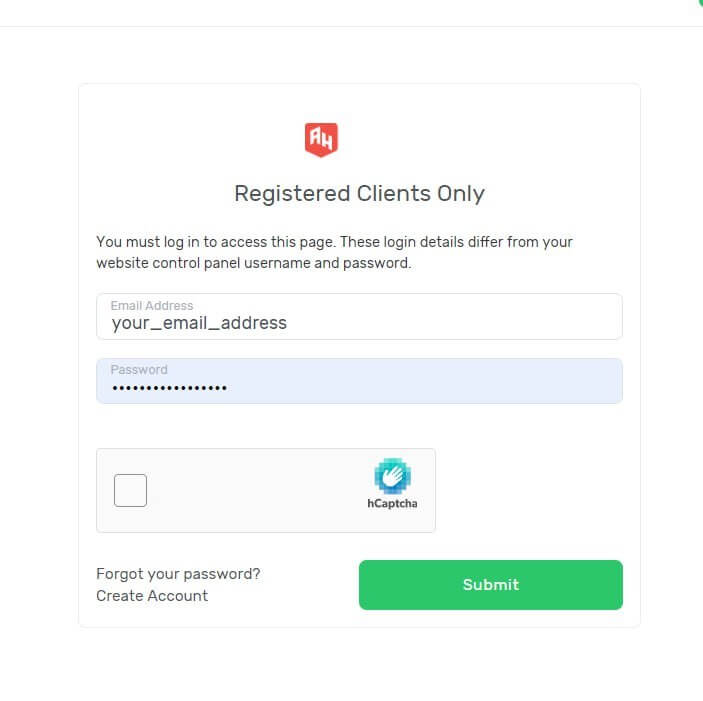Click the 'You must log in' instruction paragraph
The height and width of the screenshot is (701, 703).
[334, 252]
